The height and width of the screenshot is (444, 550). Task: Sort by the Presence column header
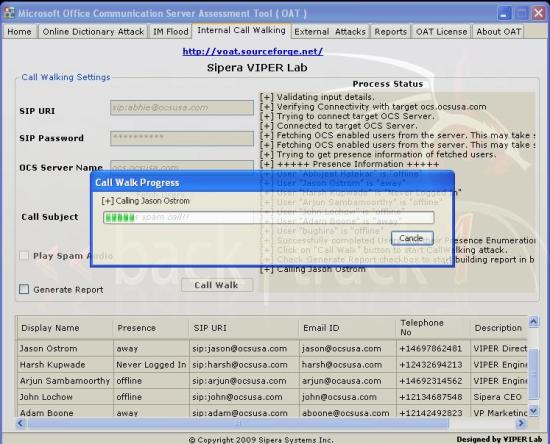point(151,328)
